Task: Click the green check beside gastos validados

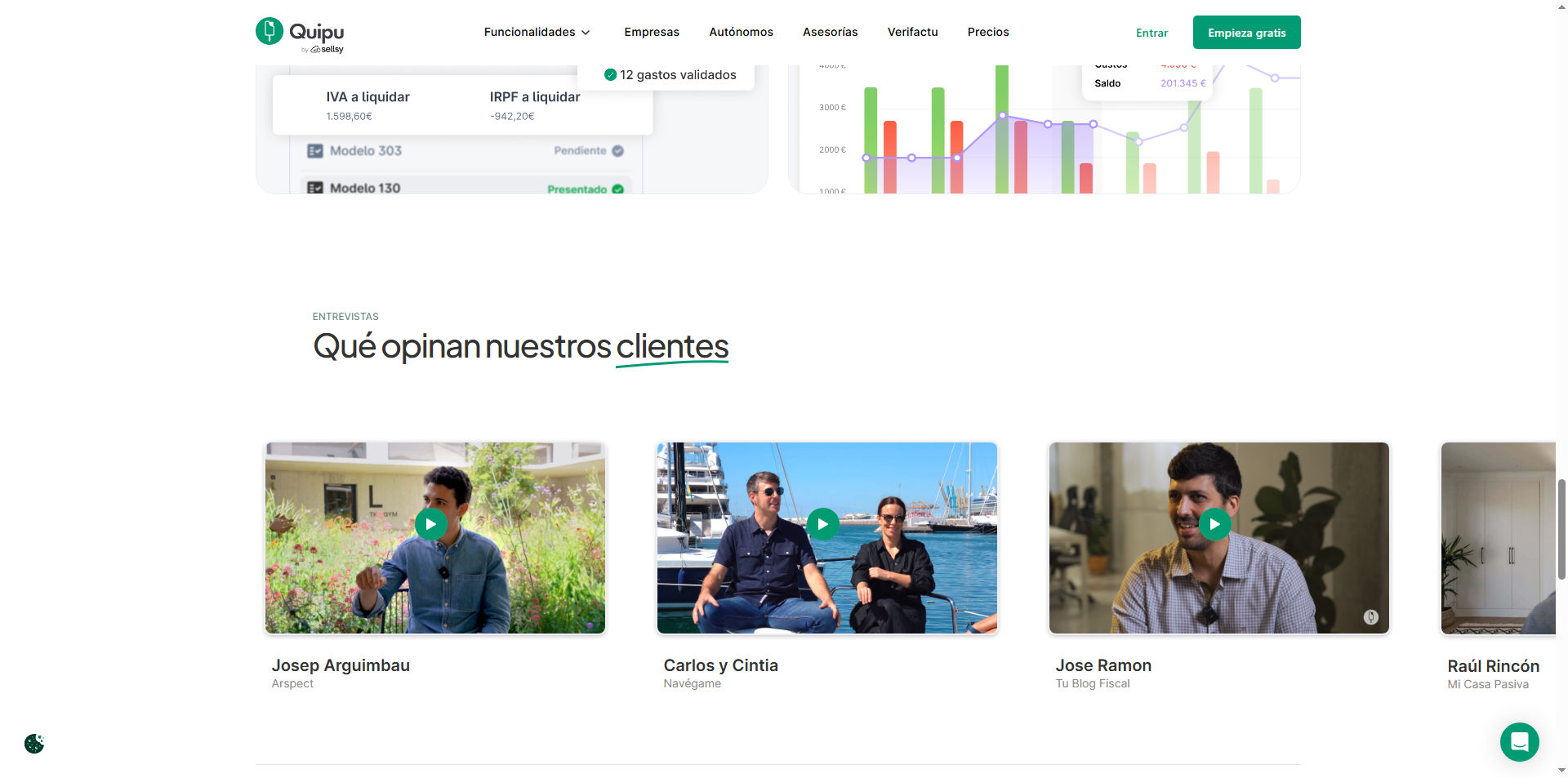Action: pos(610,75)
